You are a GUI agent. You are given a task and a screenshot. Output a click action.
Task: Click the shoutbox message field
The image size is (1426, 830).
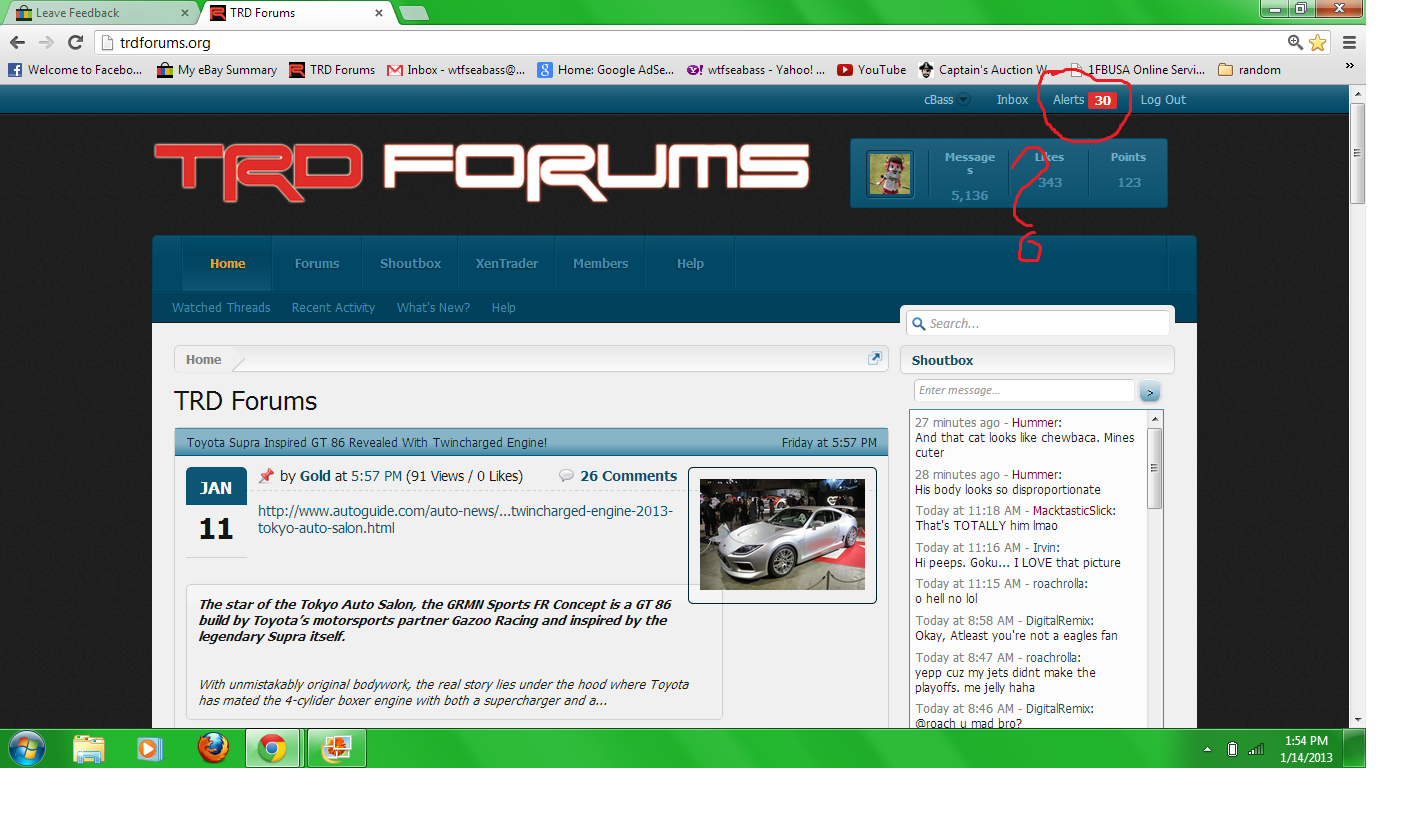[1024, 390]
